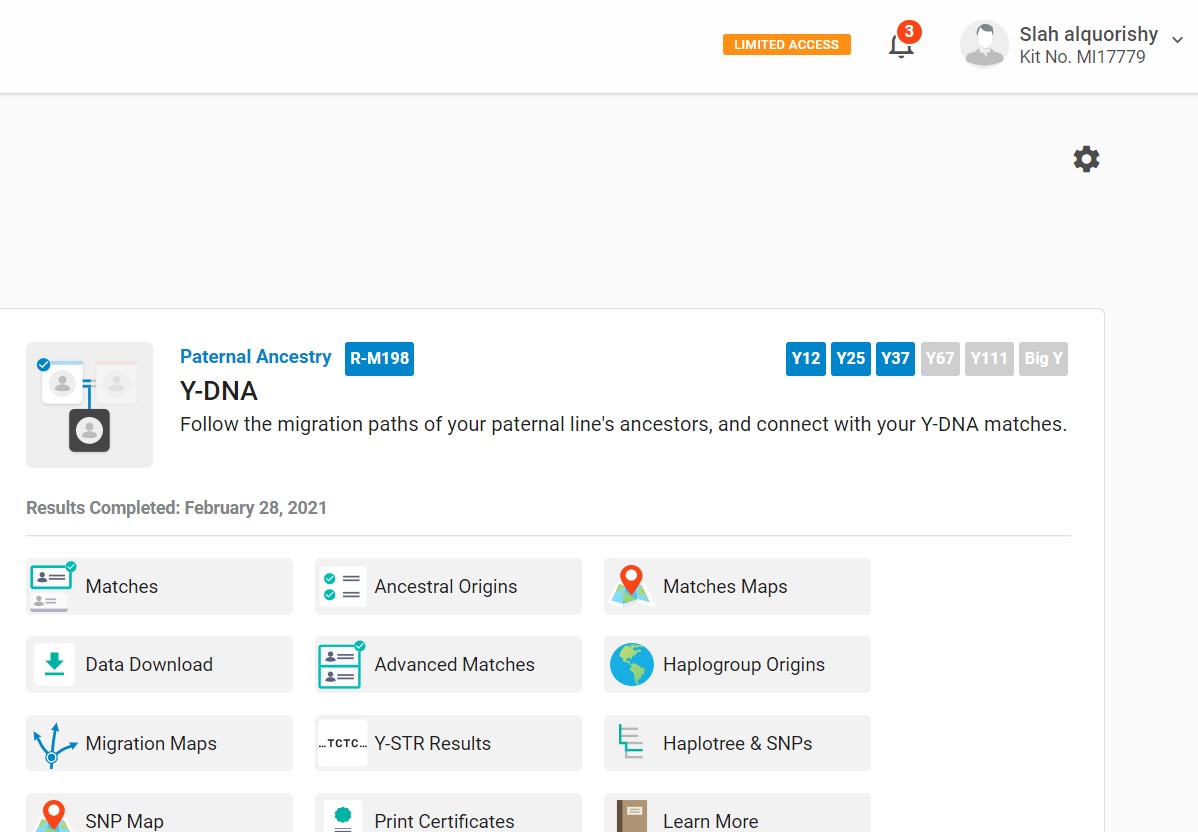
Task: Click the Migration Maps arrows icon
Action: click(54, 744)
